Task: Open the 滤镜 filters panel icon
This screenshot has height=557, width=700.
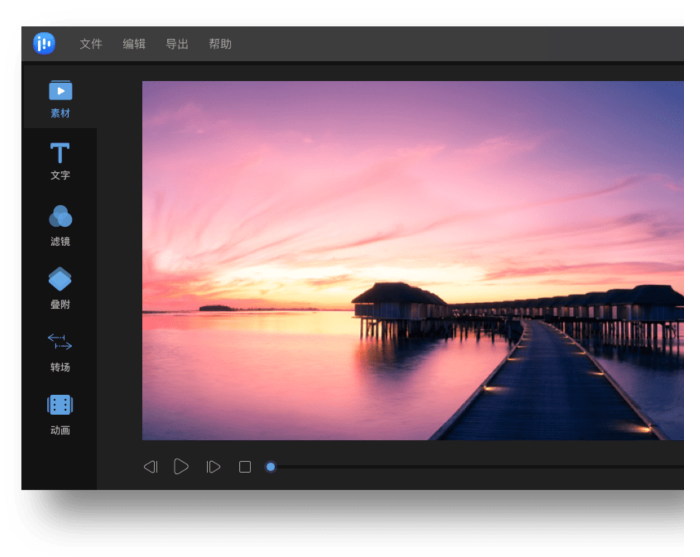Action: [60, 217]
